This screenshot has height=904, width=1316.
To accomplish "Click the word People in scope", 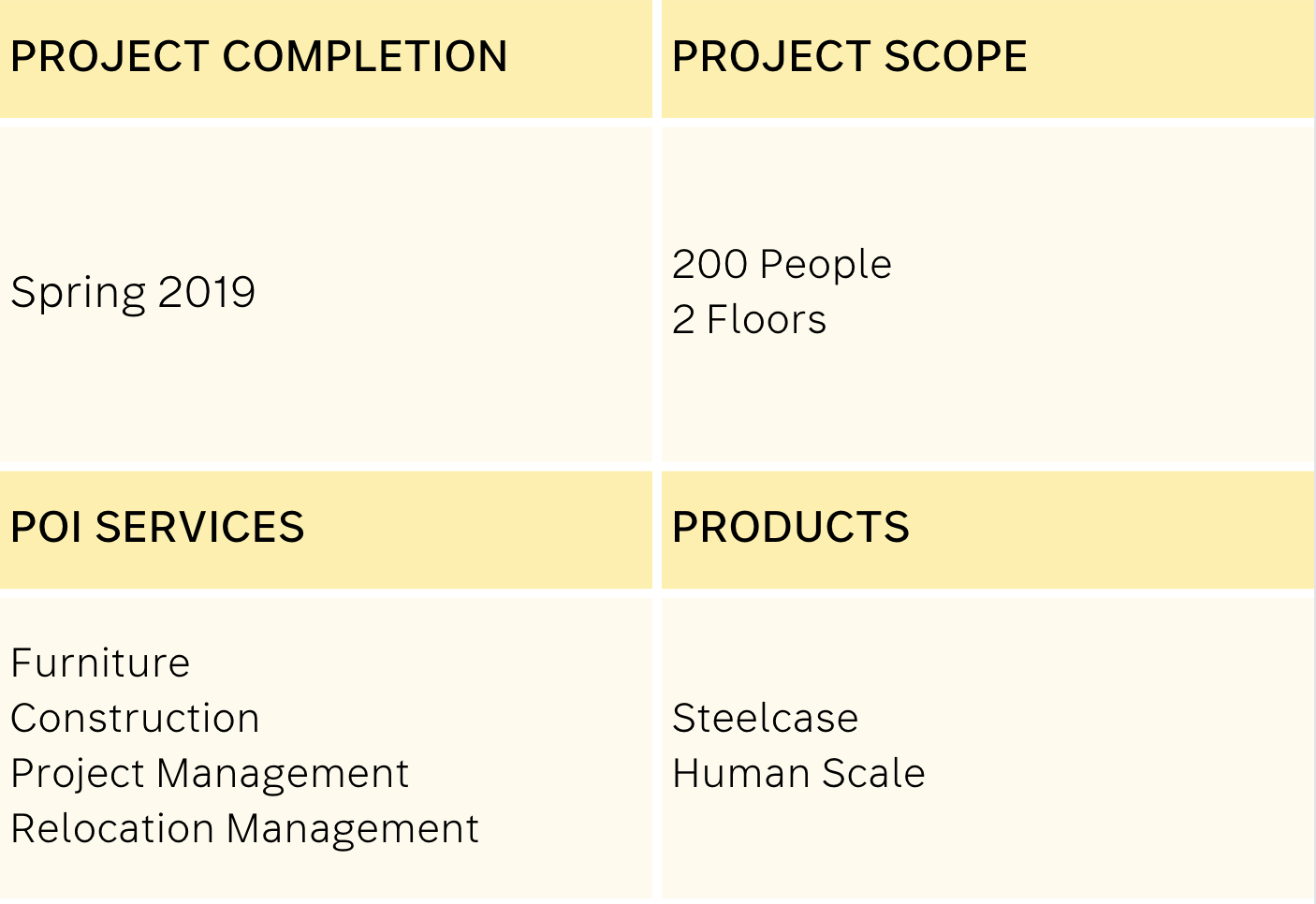I will pyautogui.click(x=826, y=265).
